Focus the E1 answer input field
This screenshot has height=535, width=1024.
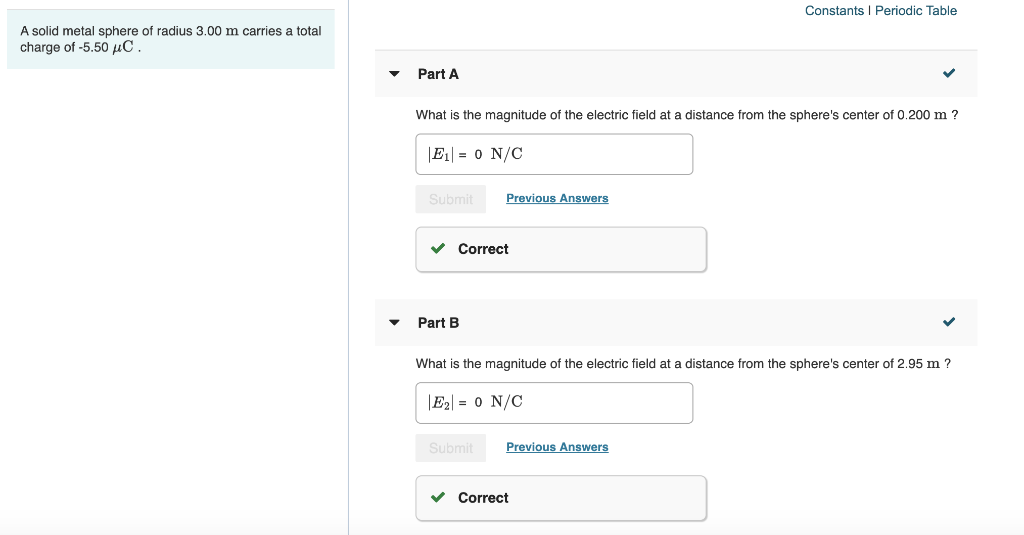click(x=554, y=154)
